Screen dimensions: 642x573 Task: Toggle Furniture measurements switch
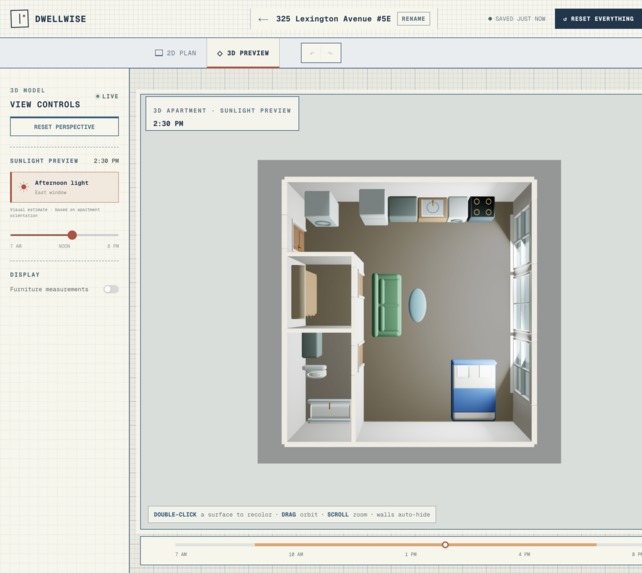[x=111, y=289]
